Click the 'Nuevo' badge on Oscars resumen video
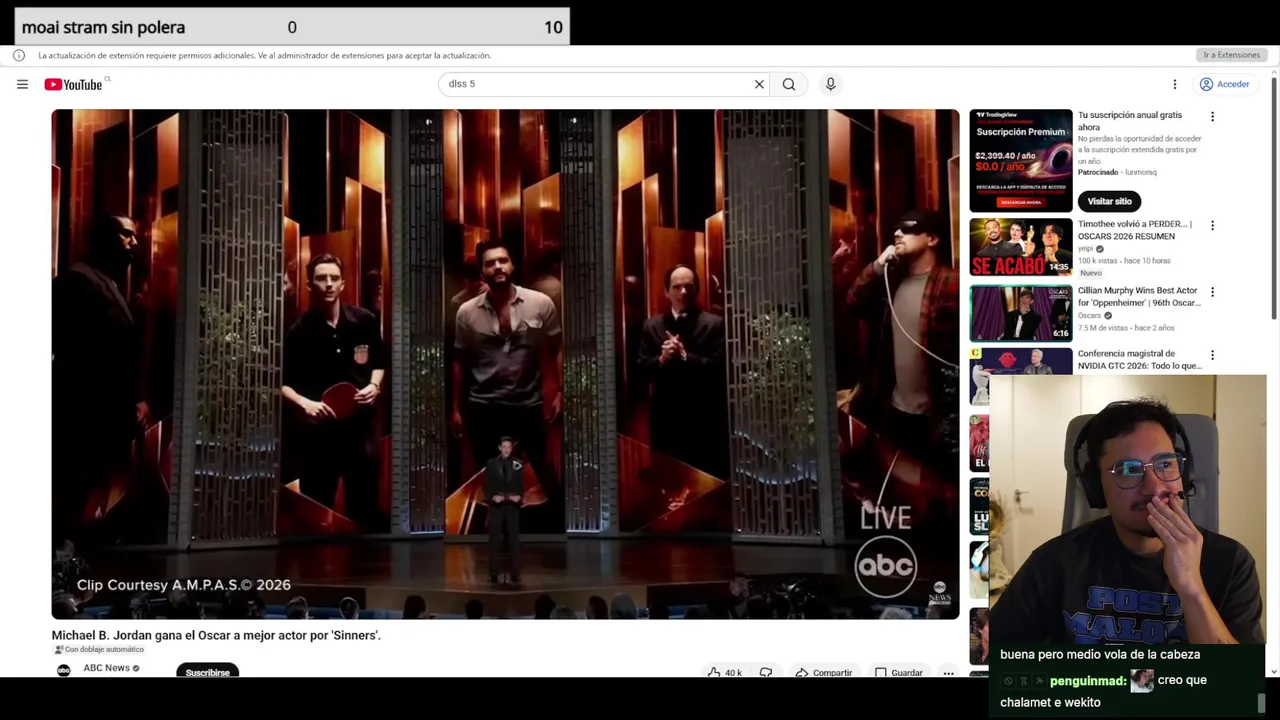This screenshot has height=720, width=1280. [x=1090, y=273]
